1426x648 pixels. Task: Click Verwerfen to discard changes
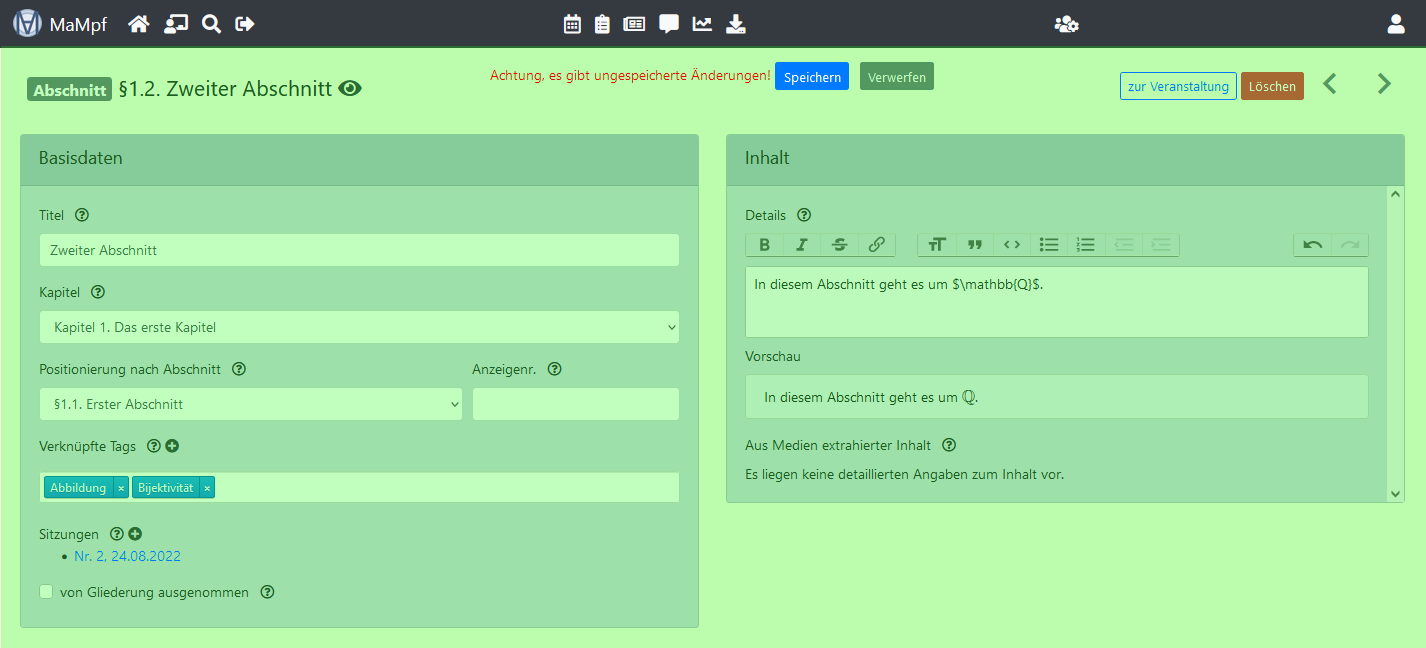coord(897,77)
